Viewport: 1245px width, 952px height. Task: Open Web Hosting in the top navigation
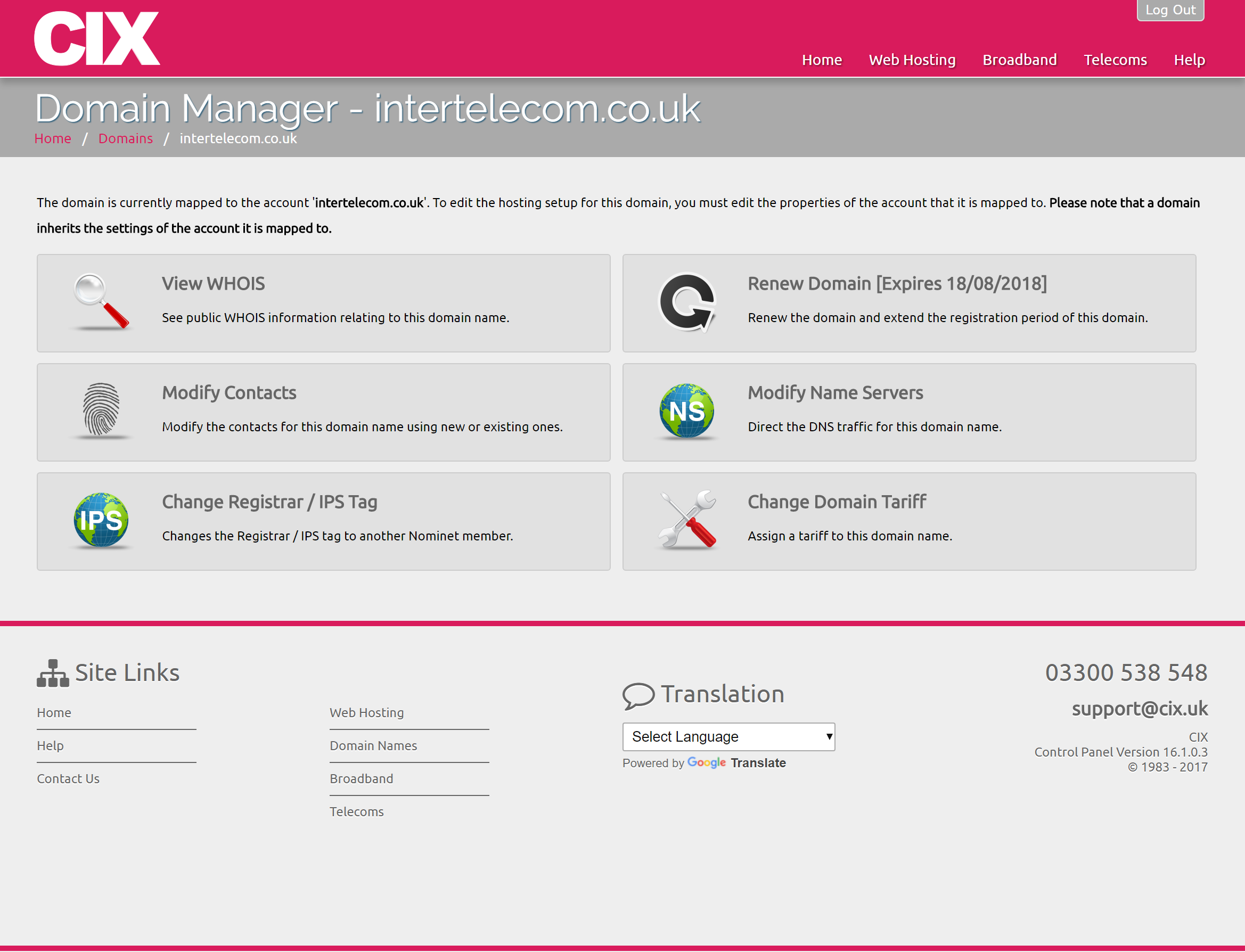[912, 60]
